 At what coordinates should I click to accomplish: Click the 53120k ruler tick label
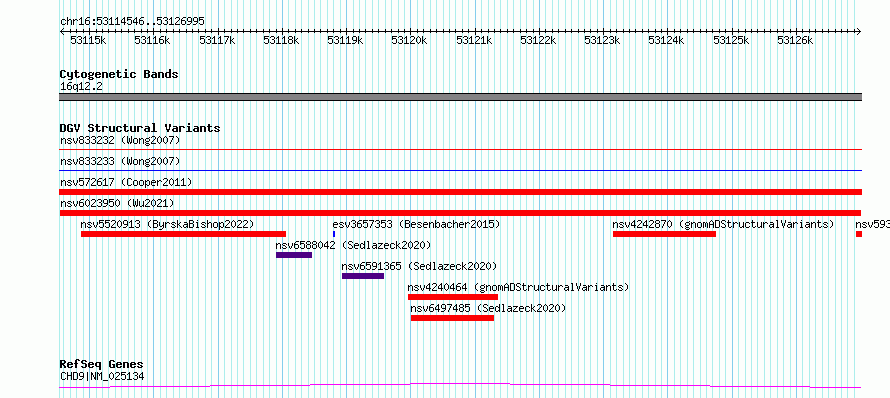[409, 40]
